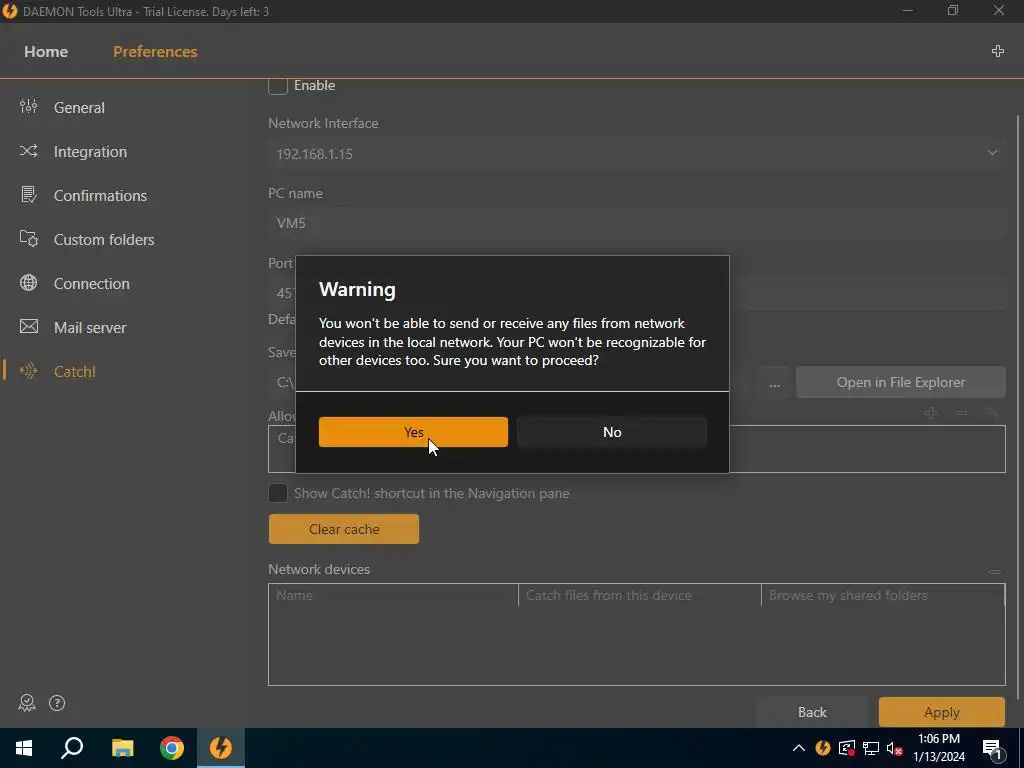
Task: Click Open in File Explorer
Action: click(901, 383)
